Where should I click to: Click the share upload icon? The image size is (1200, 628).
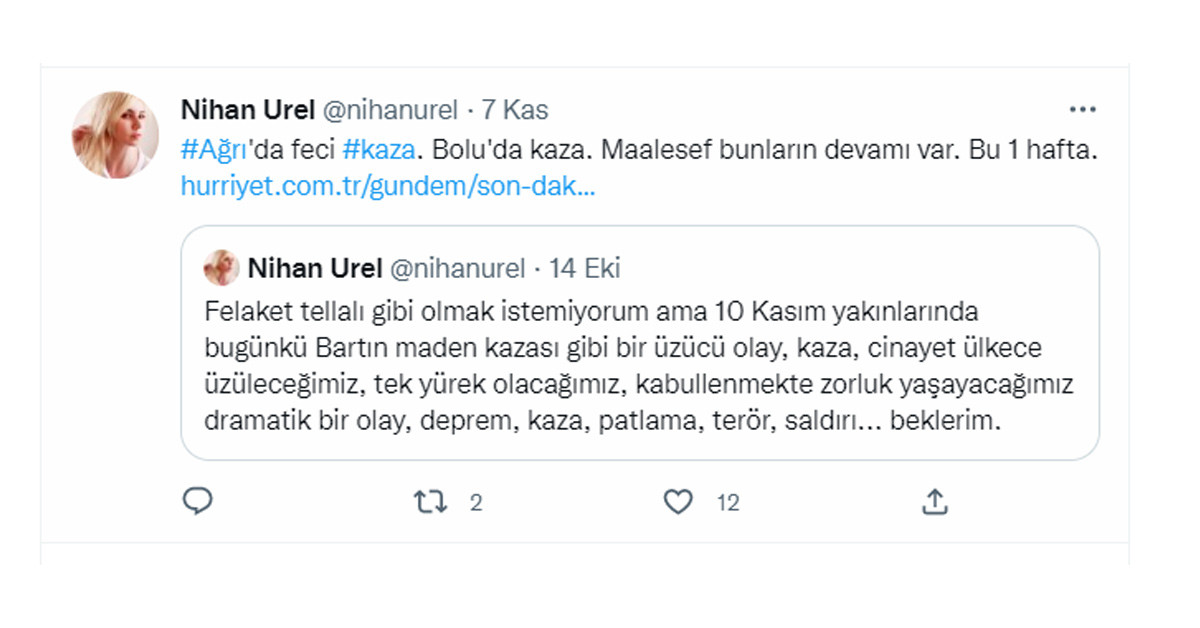(934, 502)
